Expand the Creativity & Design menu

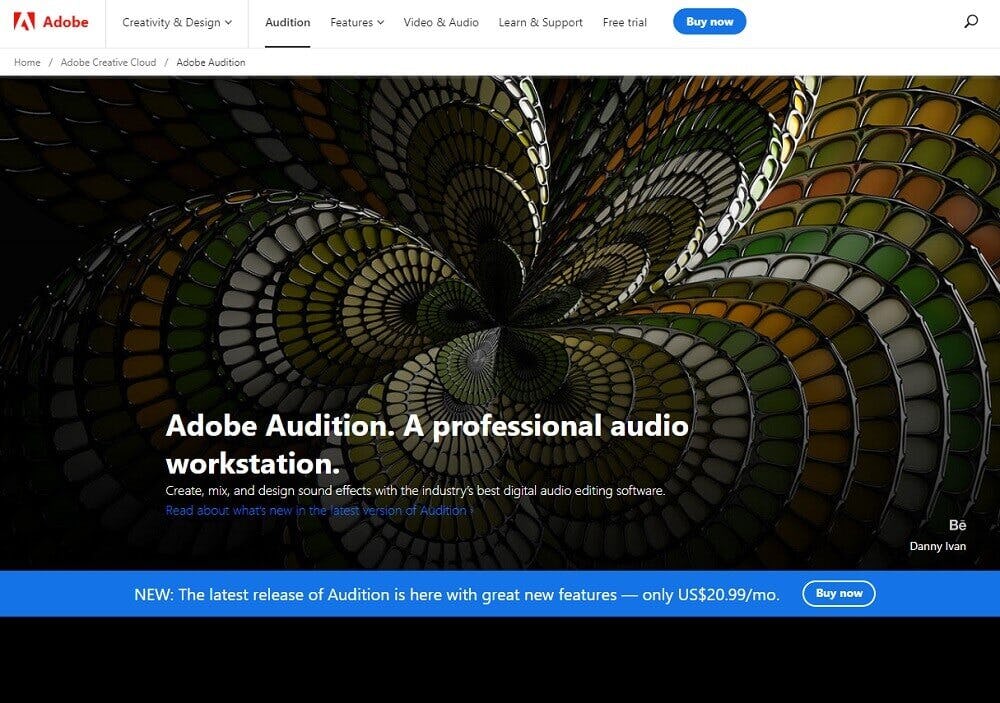click(176, 22)
